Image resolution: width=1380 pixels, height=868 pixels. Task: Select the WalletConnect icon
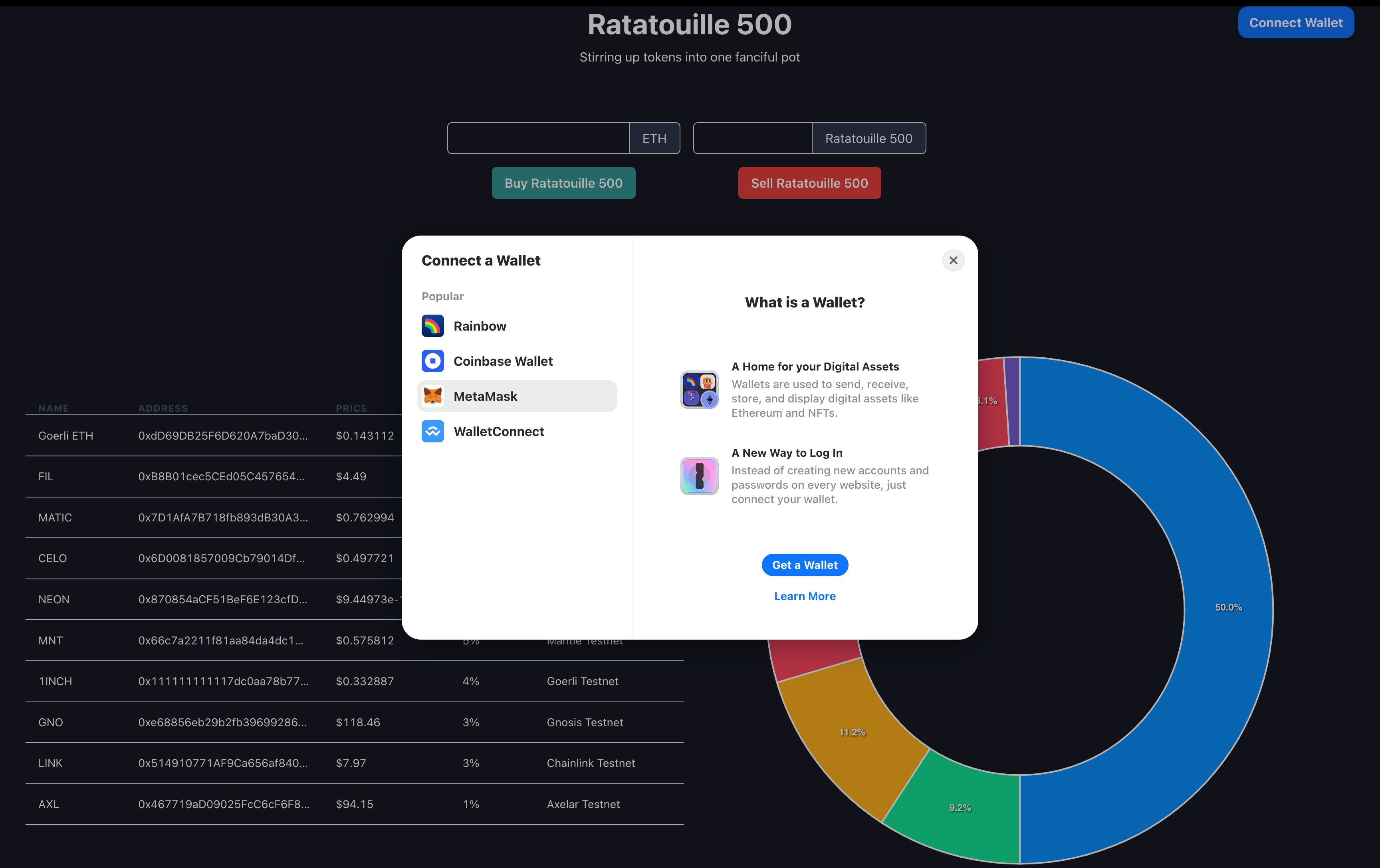pos(432,431)
